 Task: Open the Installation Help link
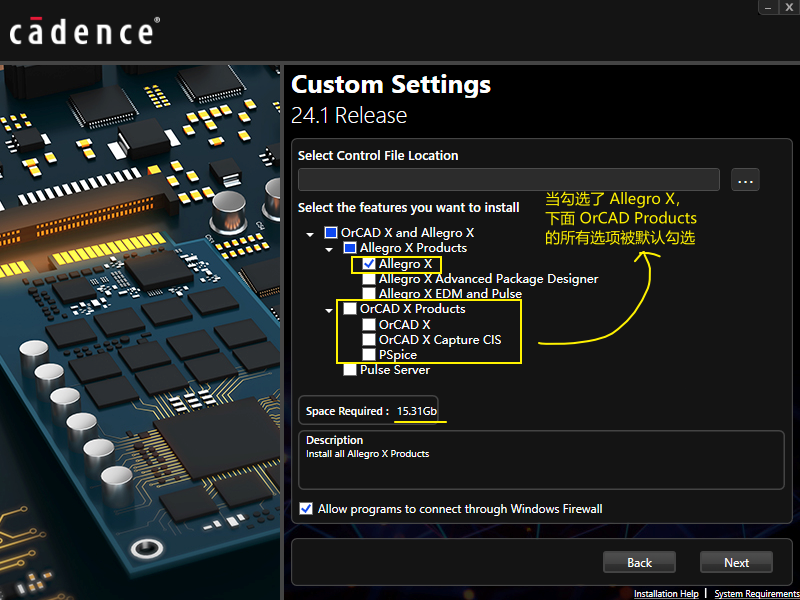pos(666,594)
